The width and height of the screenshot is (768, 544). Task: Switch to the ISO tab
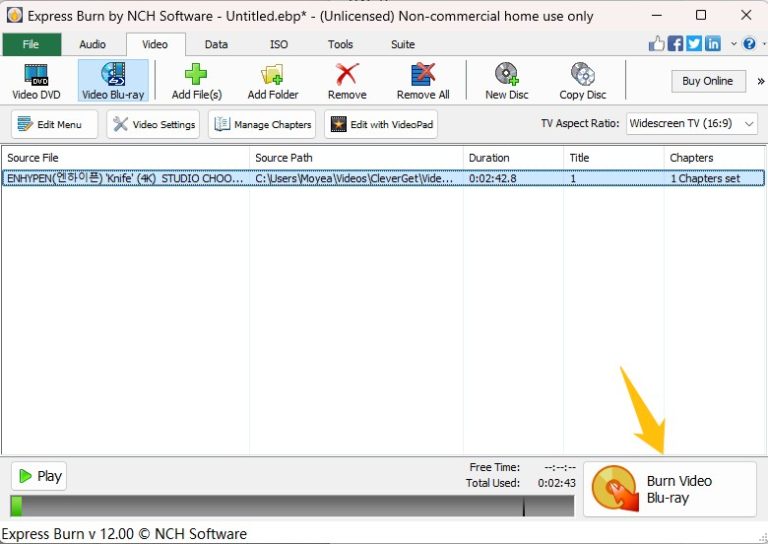click(x=279, y=44)
